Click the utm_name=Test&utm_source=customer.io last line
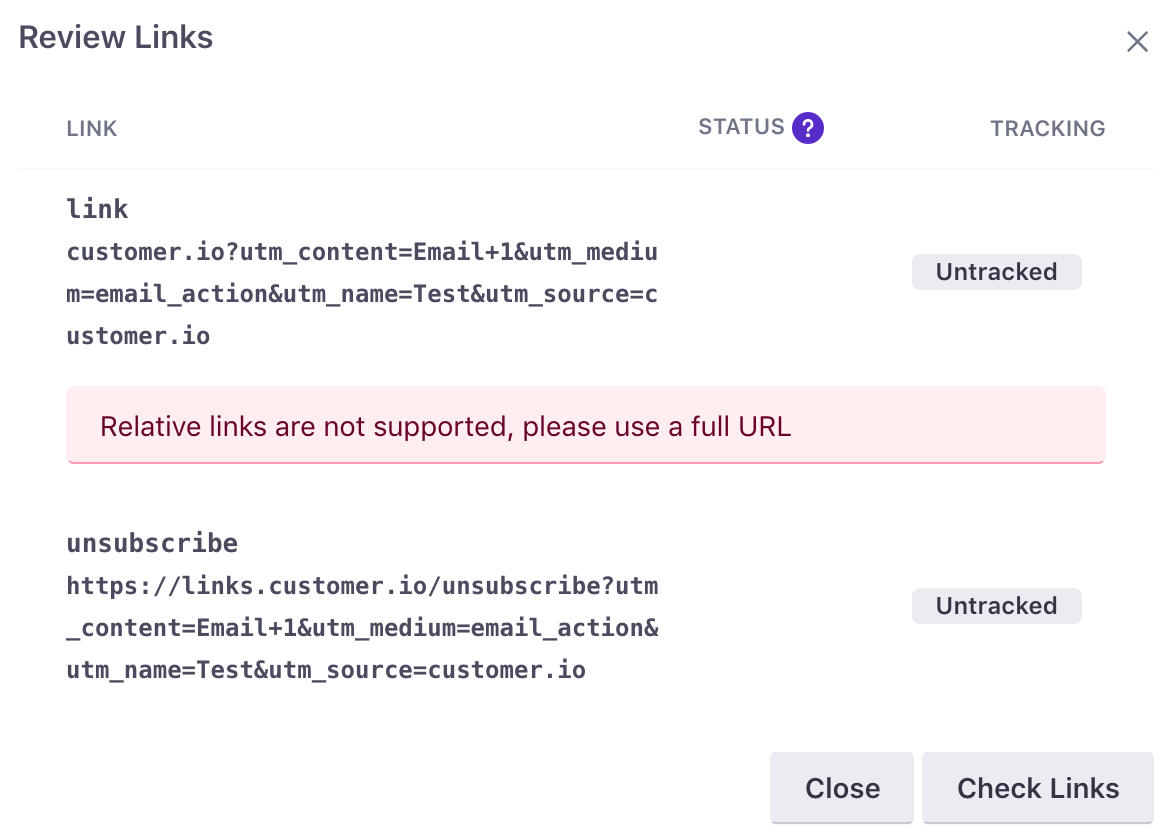 click(326, 670)
